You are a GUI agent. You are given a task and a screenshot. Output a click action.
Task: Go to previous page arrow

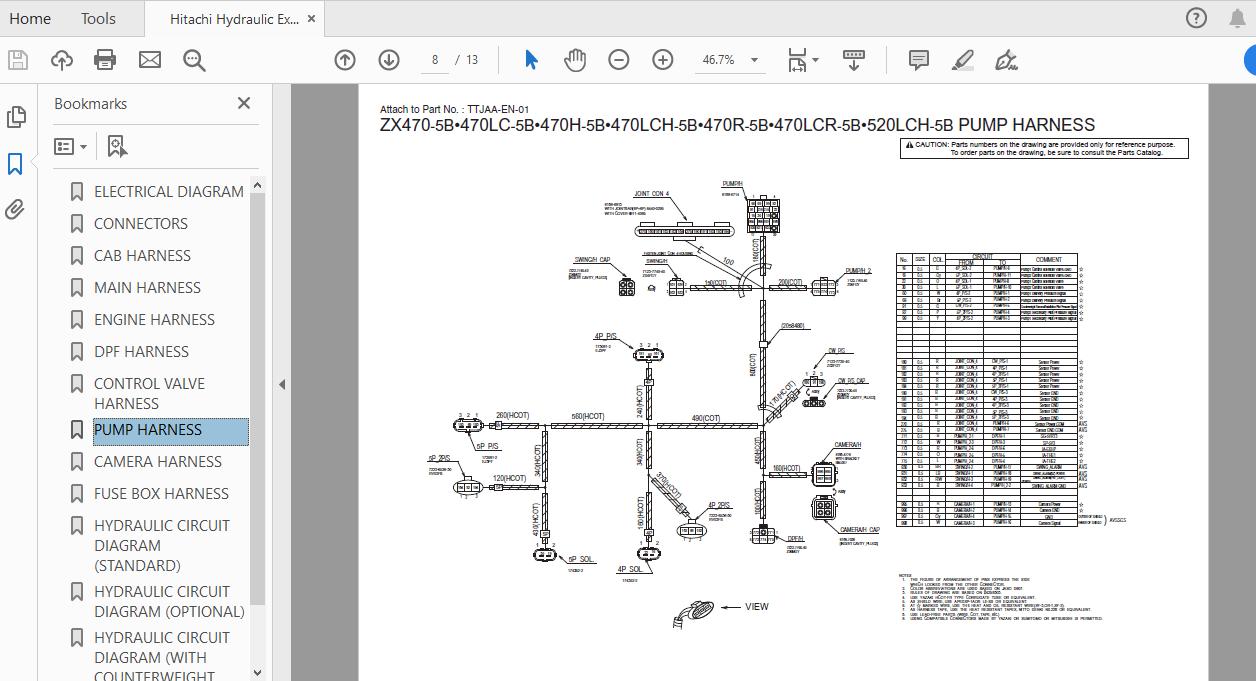point(345,60)
